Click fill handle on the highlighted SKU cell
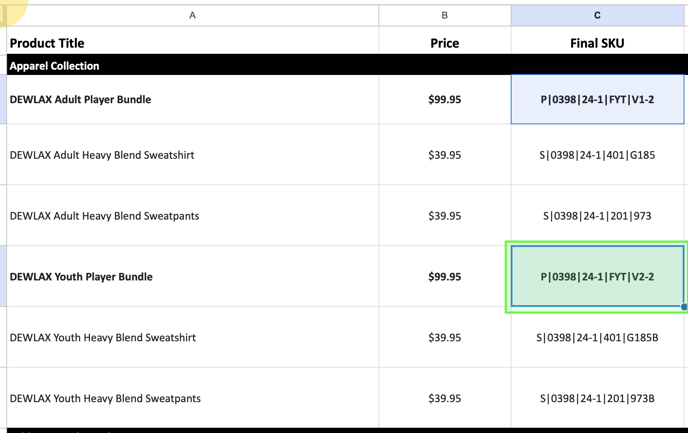 tap(684, 307)
